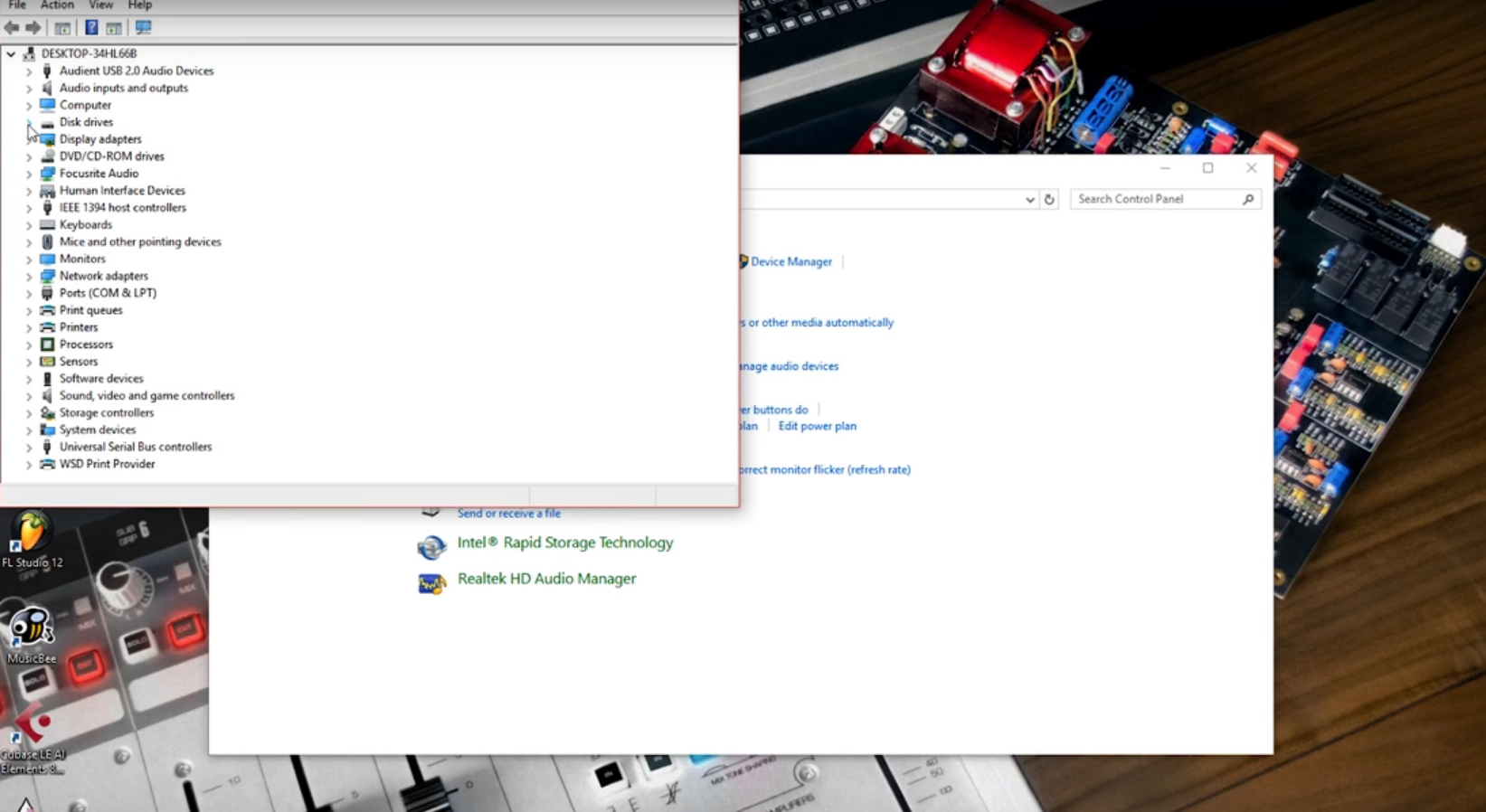Click the Realtek HD Audio Manager icon

point(431,583)
